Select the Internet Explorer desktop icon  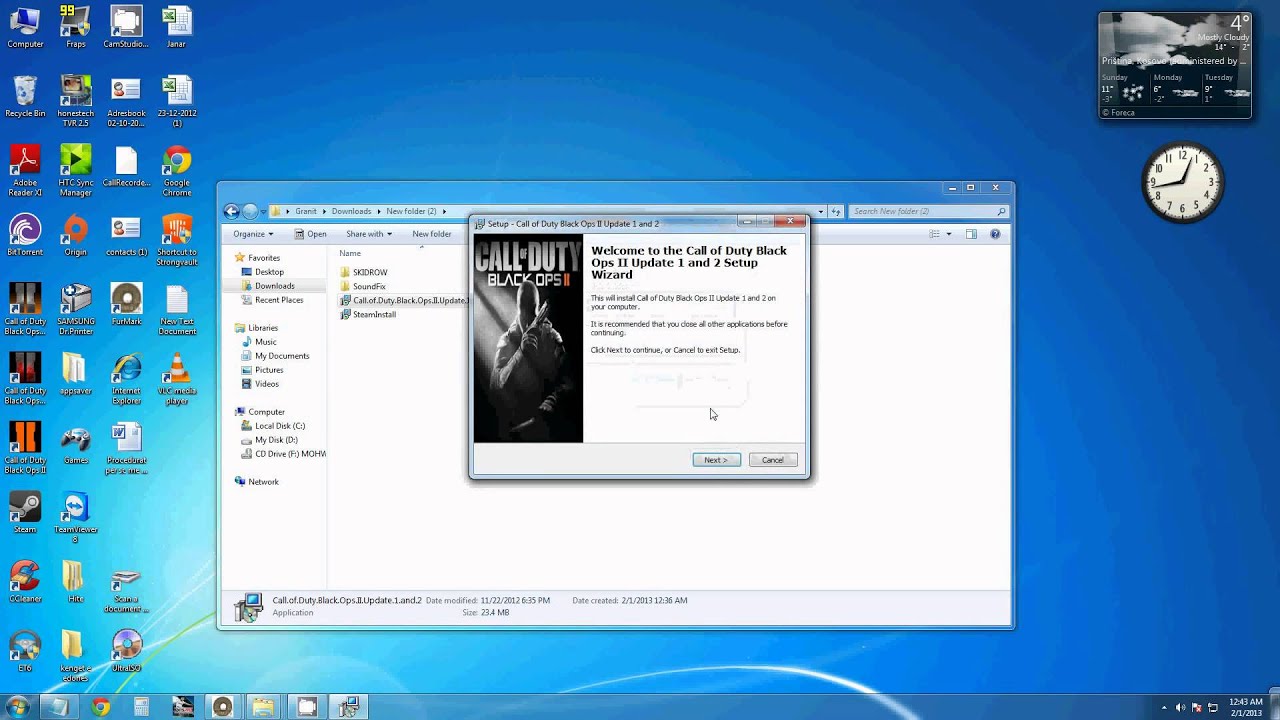126,378
